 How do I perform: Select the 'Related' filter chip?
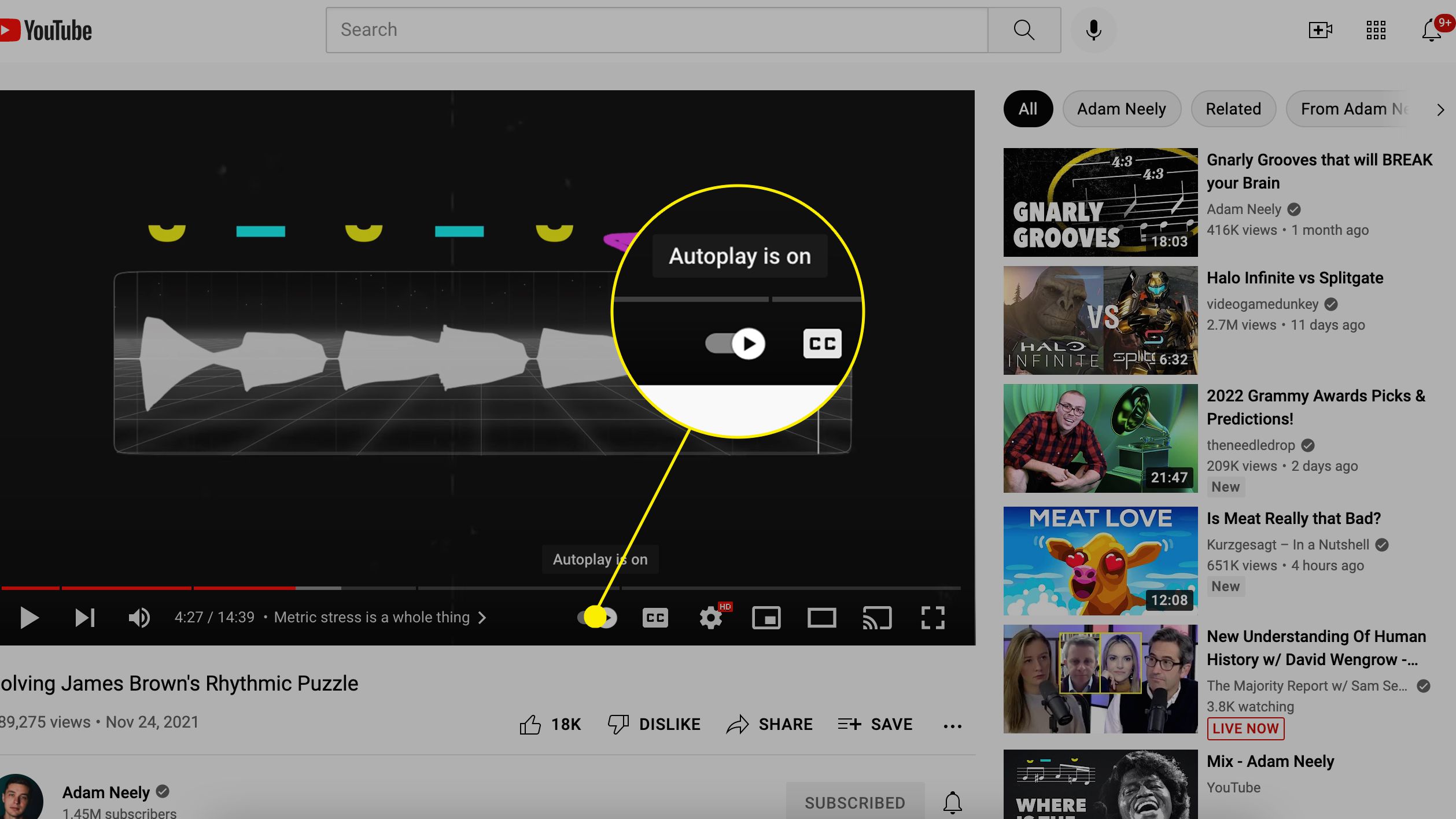(1233, 109)
